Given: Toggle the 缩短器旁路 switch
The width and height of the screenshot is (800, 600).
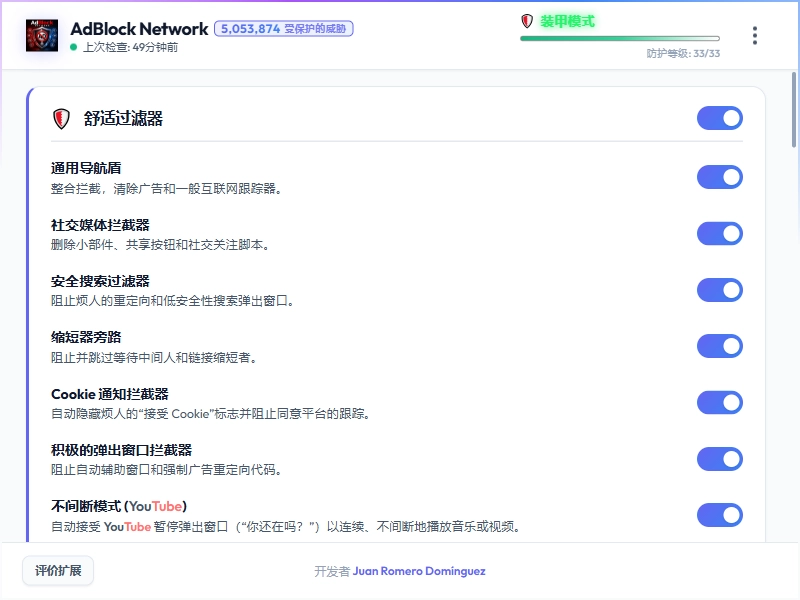Looking at the screenshot, I should (719, 346).
